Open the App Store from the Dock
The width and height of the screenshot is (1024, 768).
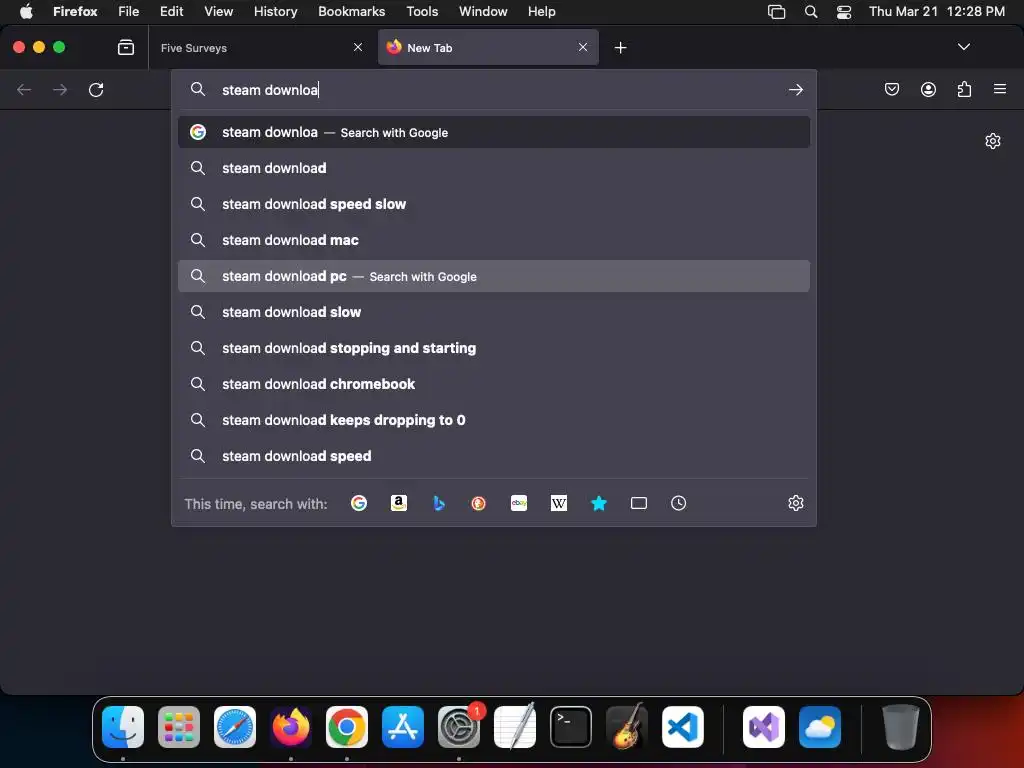click(403, 727)
